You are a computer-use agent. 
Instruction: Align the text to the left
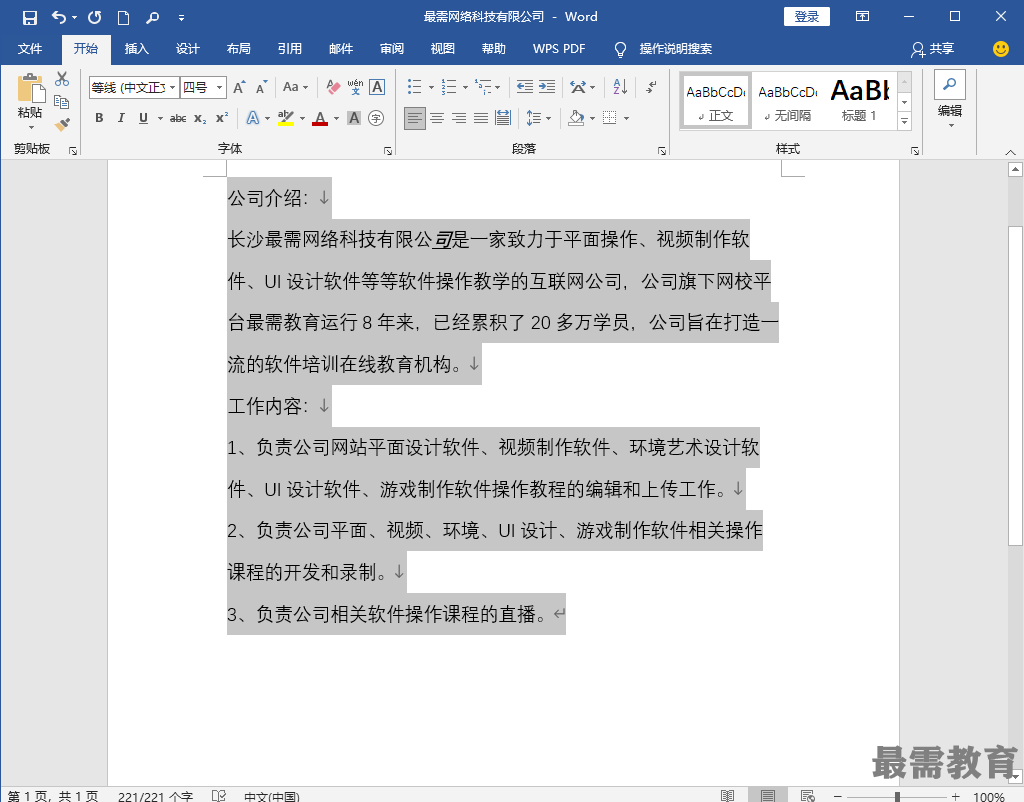pos(415,118)
